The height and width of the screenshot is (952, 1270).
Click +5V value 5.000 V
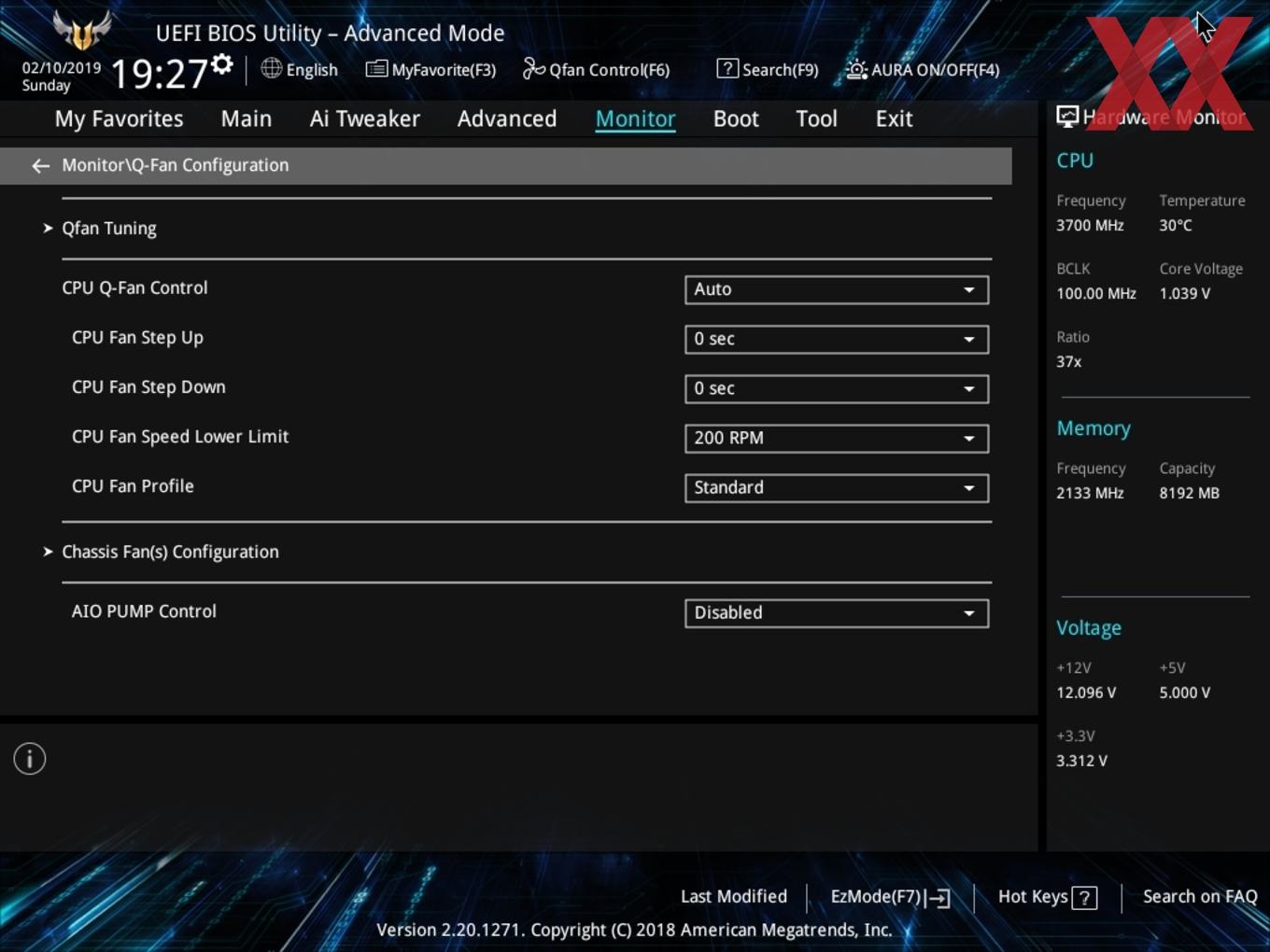pyautogui.click(x=1184, y=693)
